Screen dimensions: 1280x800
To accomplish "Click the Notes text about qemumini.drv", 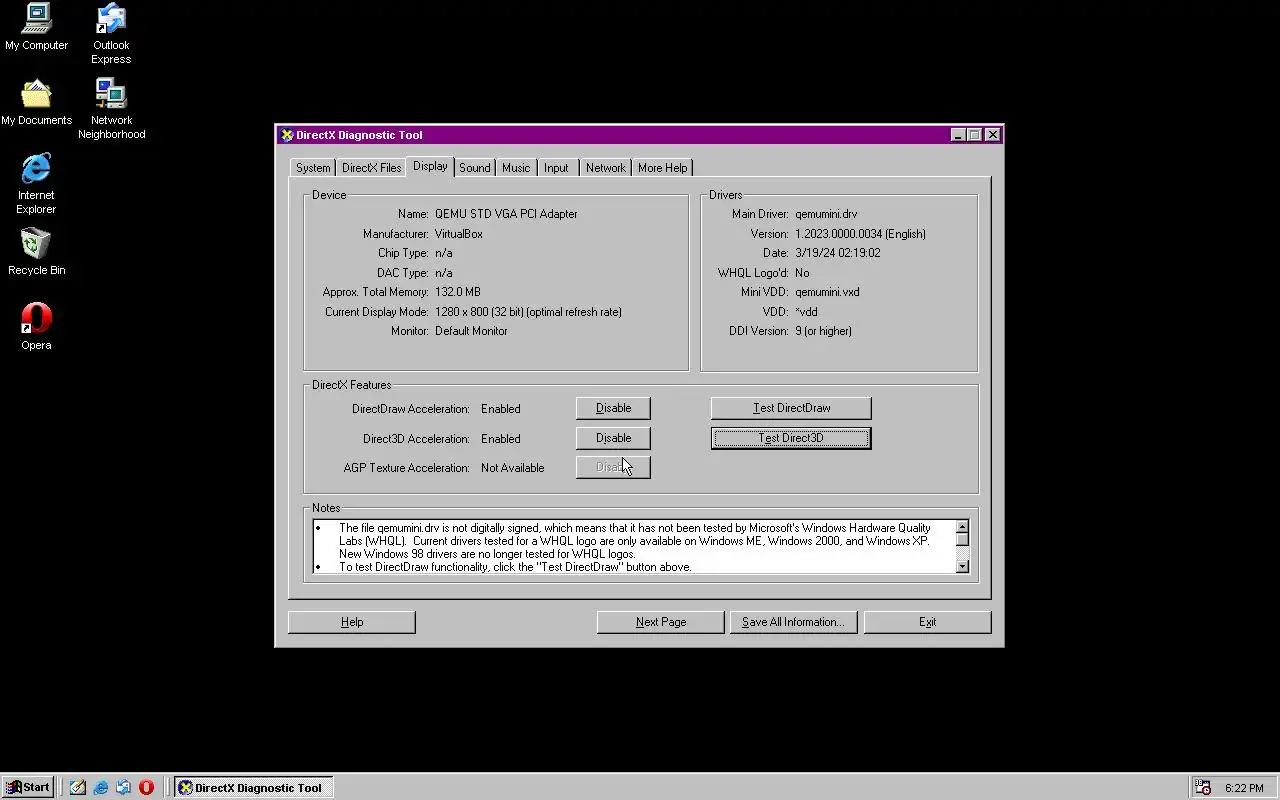I will (634, 540).
